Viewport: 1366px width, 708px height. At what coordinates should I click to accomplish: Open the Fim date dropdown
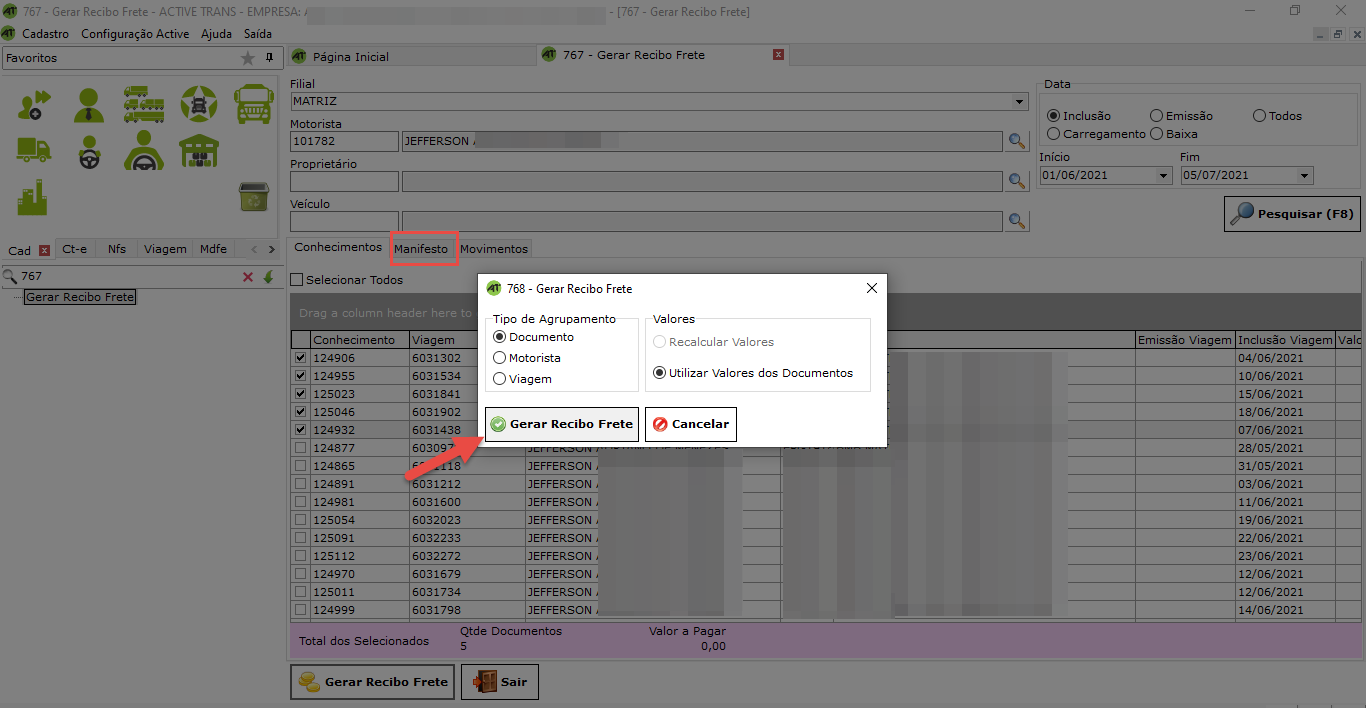click(x=1304, y=176)
